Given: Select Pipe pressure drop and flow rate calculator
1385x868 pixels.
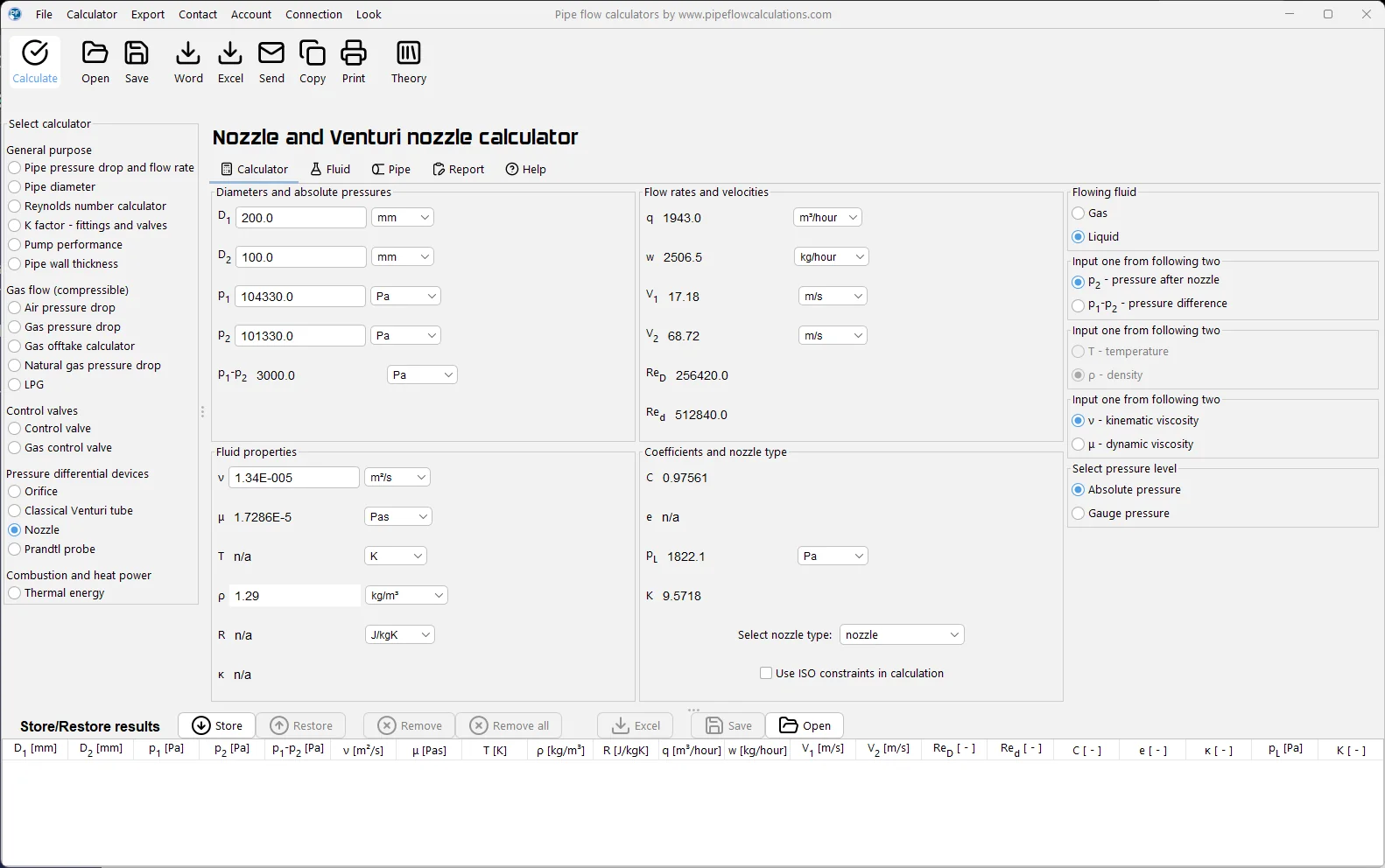Looking at the screenshot, I should coord(101,167).
